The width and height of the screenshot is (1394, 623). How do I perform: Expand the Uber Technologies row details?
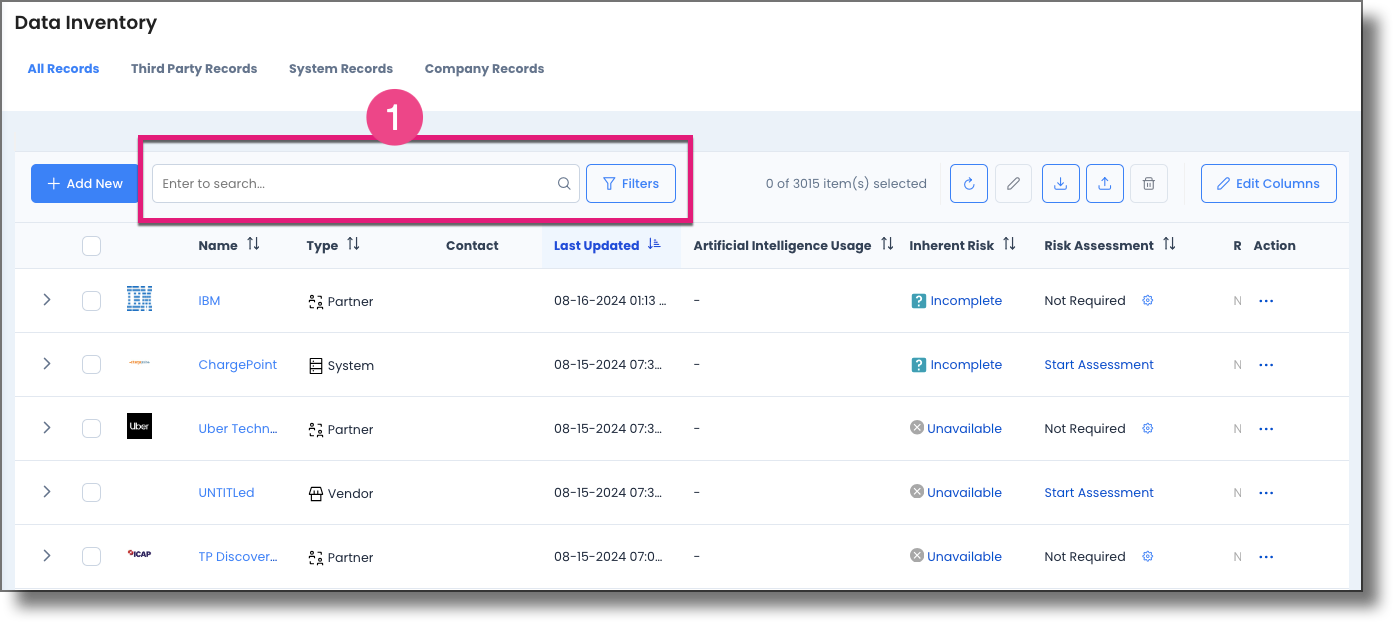coord(47,428)
